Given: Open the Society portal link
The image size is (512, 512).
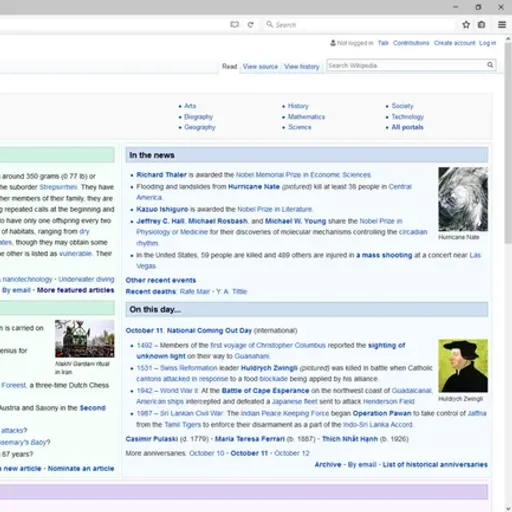Looking at the screenshot, I should 402,106.
